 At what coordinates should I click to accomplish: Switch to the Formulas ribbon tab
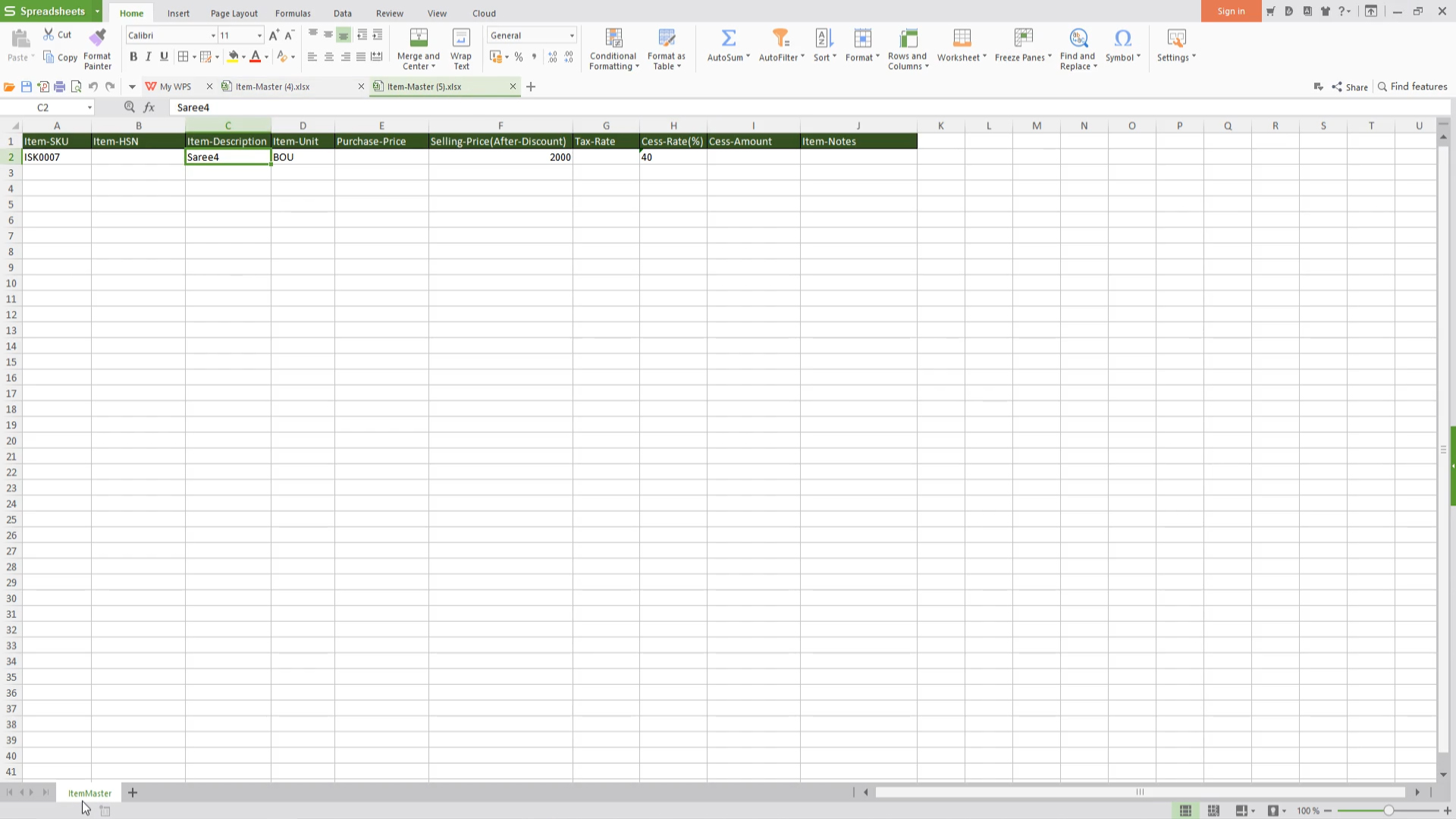[x=292, y=13]
